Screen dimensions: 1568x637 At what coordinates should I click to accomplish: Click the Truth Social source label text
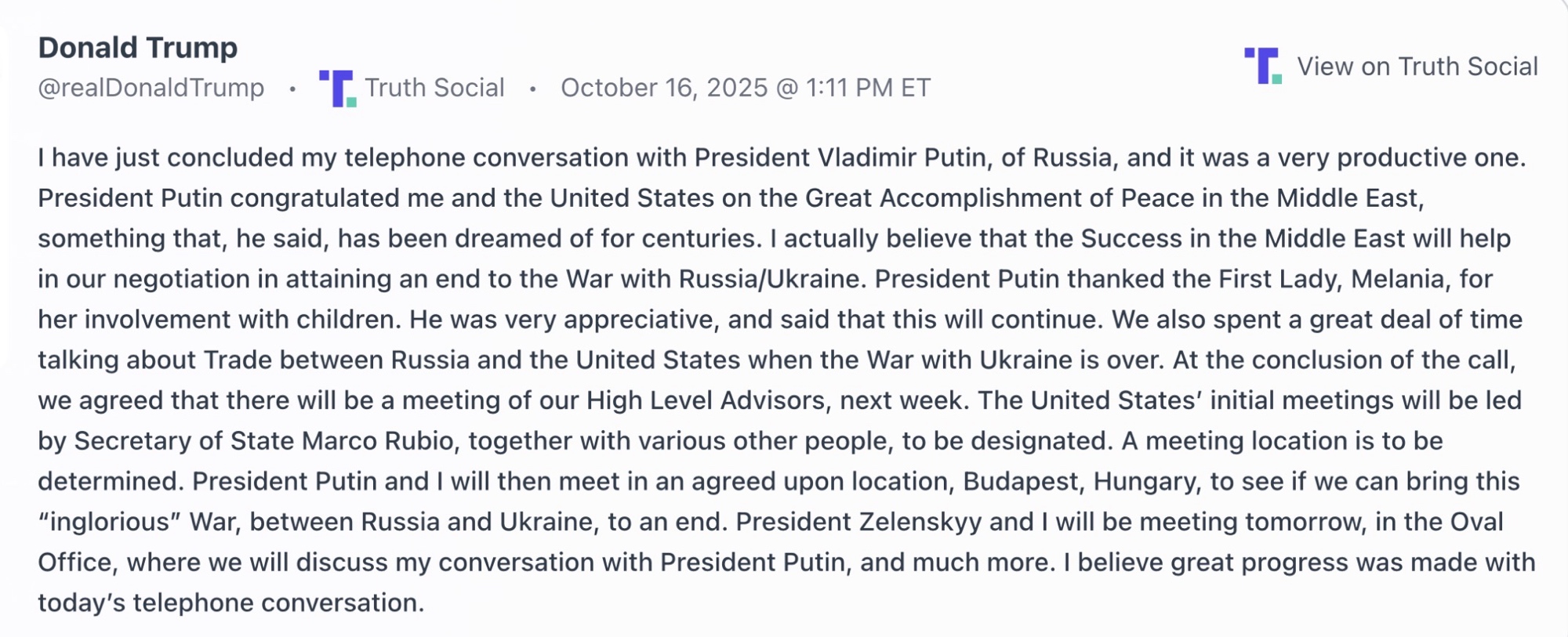[x=434, y=88]
